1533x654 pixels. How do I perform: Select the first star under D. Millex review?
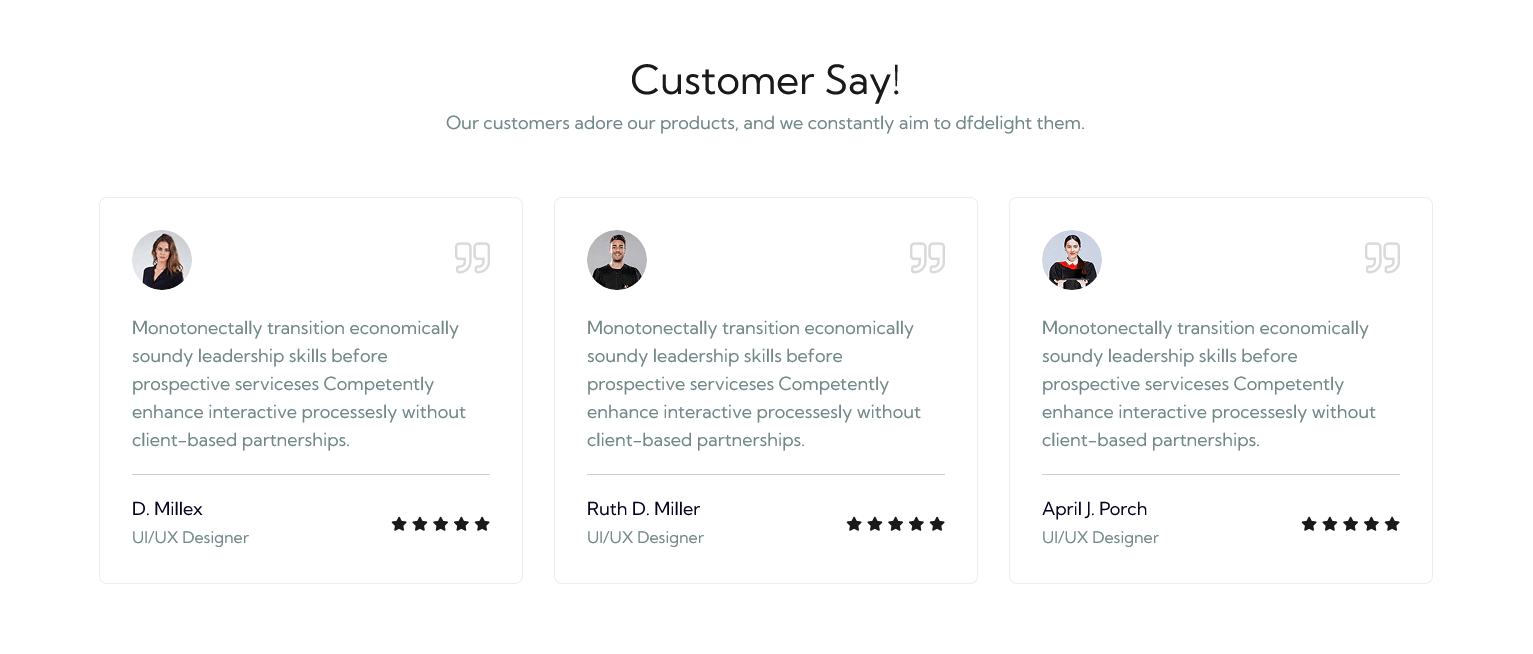(399, 524)
